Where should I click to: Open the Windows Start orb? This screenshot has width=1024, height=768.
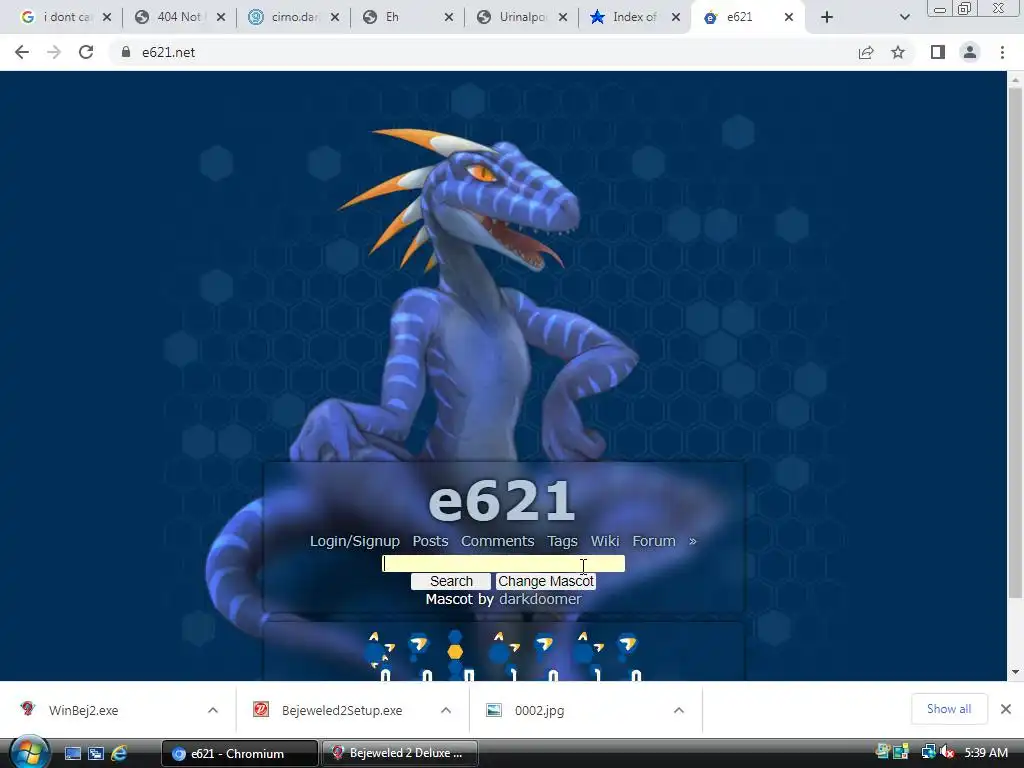click(30, 752)
